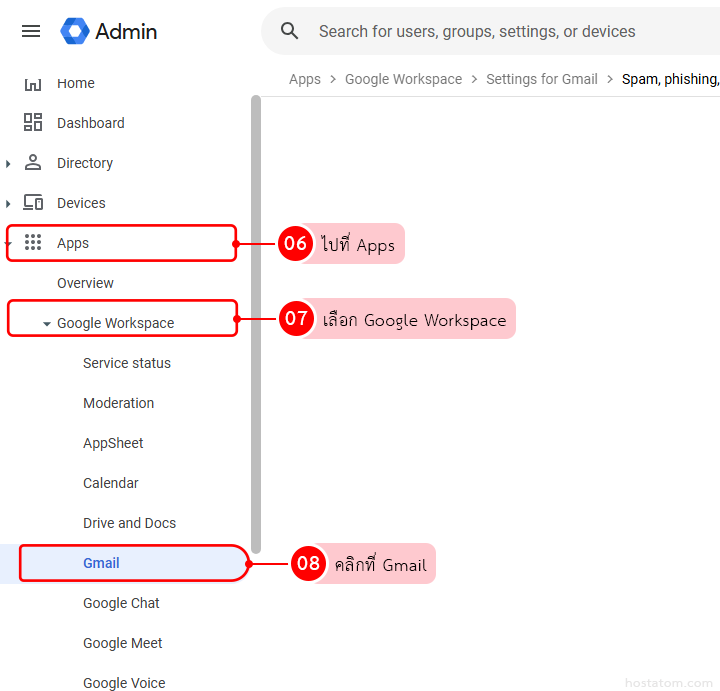Click the Google Workspace breadcrumb link
720x691 pixels.
403,79
